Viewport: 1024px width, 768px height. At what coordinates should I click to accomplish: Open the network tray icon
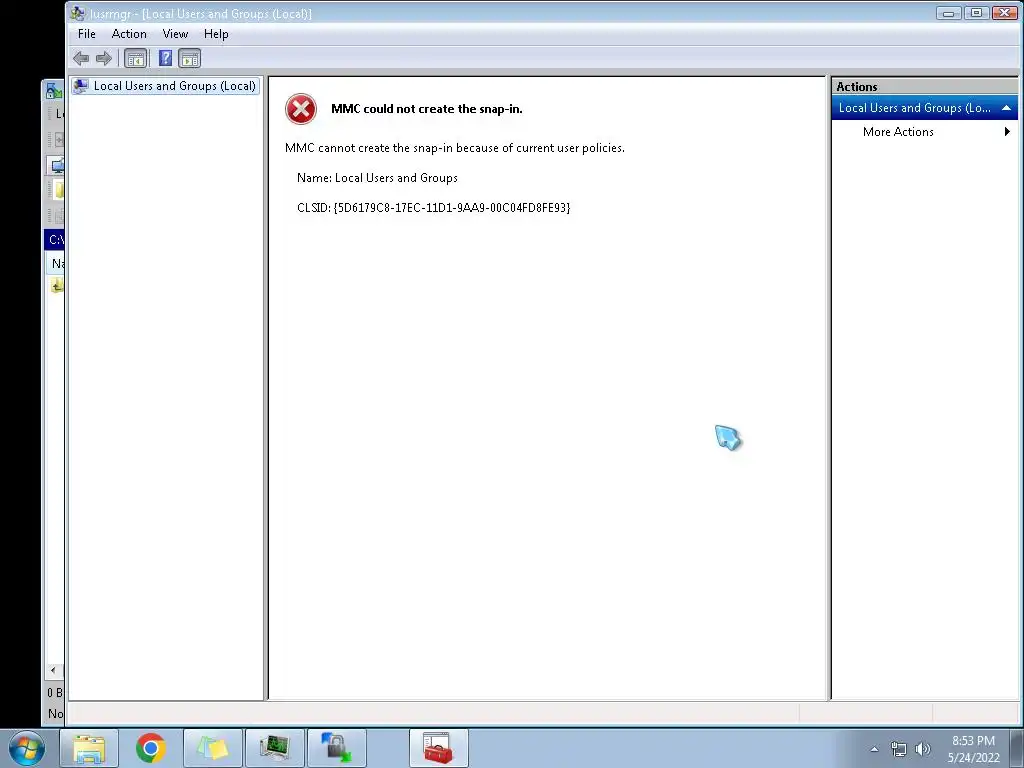[899, 749]
